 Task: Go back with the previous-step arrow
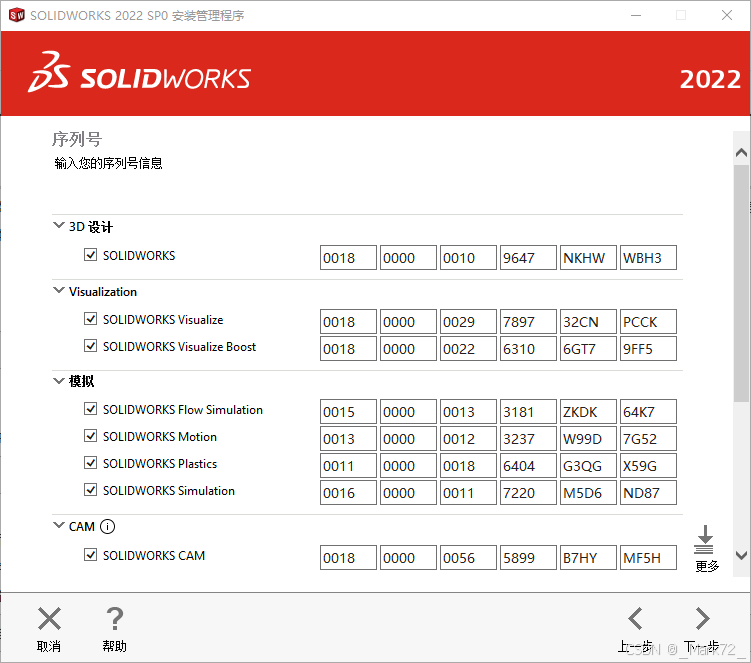tap(636, 618)
